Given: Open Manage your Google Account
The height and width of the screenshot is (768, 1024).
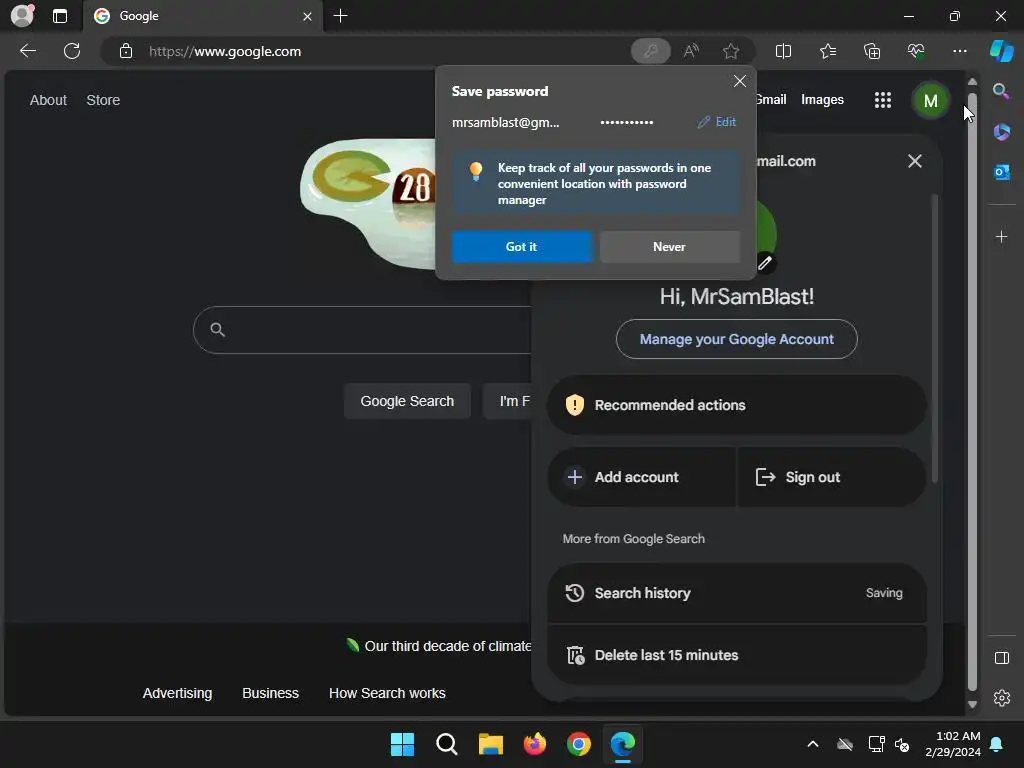Looking at the screenshot, I should (736, 339).
